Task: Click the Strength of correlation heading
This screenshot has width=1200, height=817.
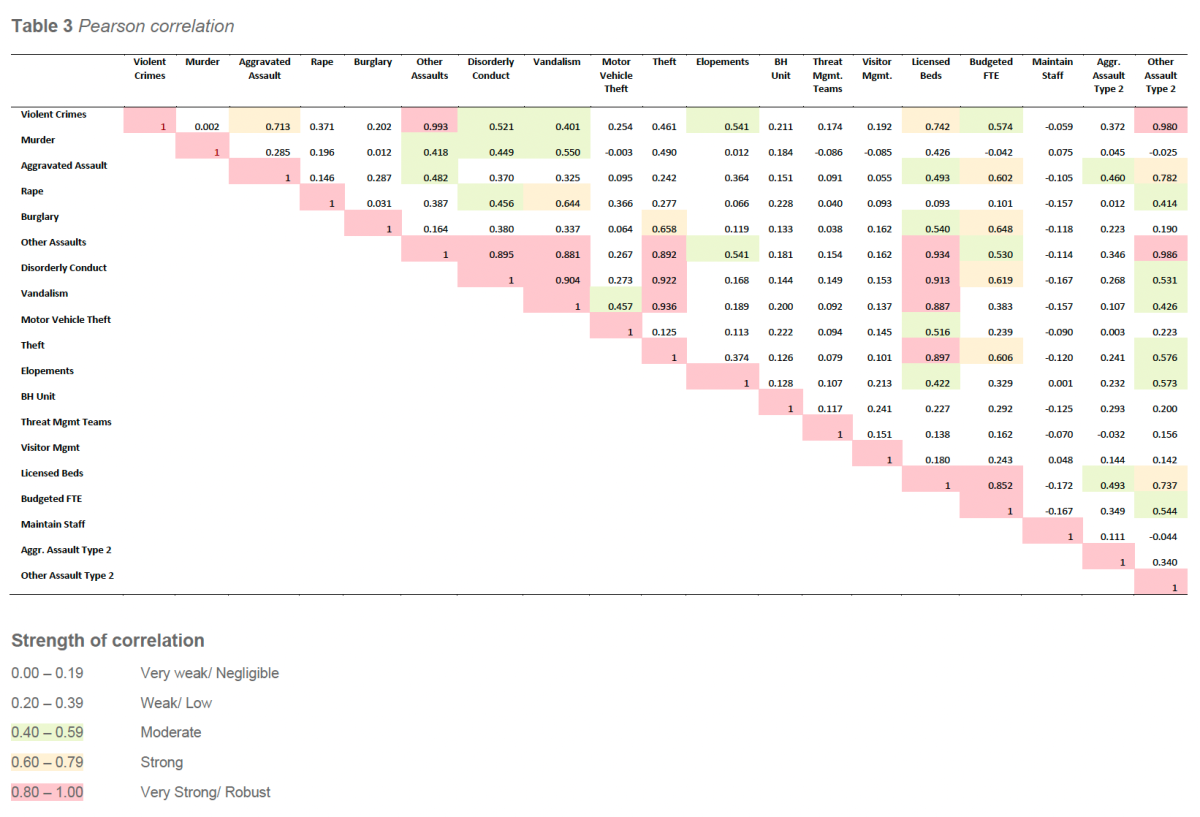Action: click(x=107, y=641)
